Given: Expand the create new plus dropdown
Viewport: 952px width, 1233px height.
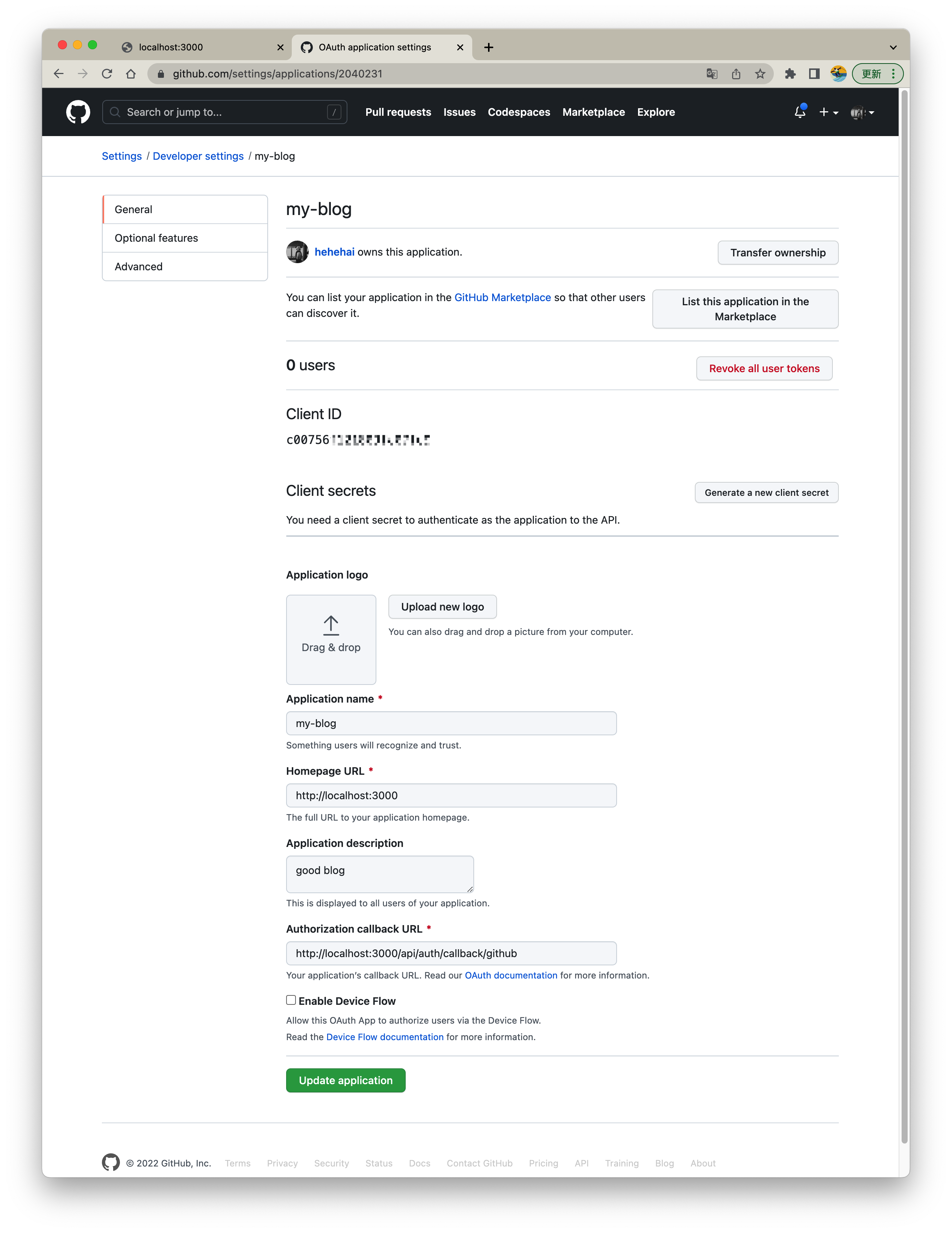Looking at the screenshot, I should 829,112.
